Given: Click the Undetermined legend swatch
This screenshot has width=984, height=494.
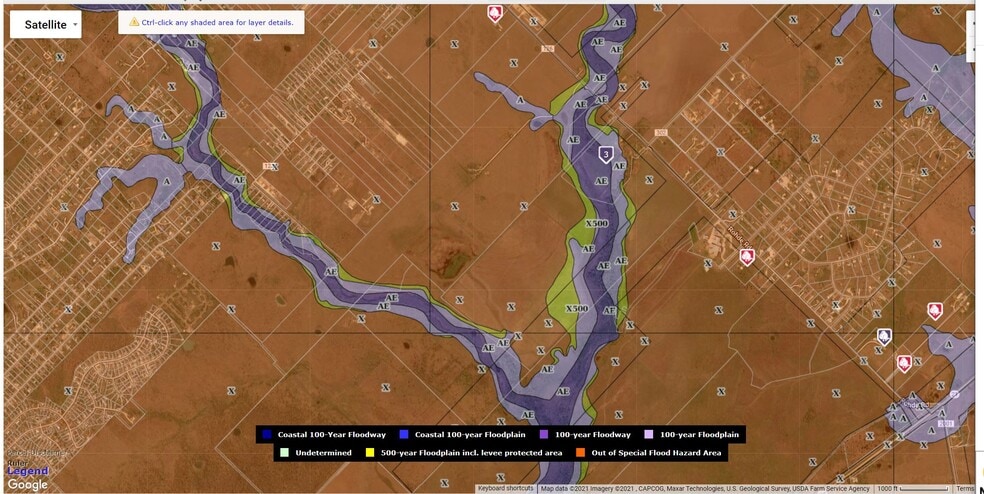Looking at the screenshot, I should 285,453.
